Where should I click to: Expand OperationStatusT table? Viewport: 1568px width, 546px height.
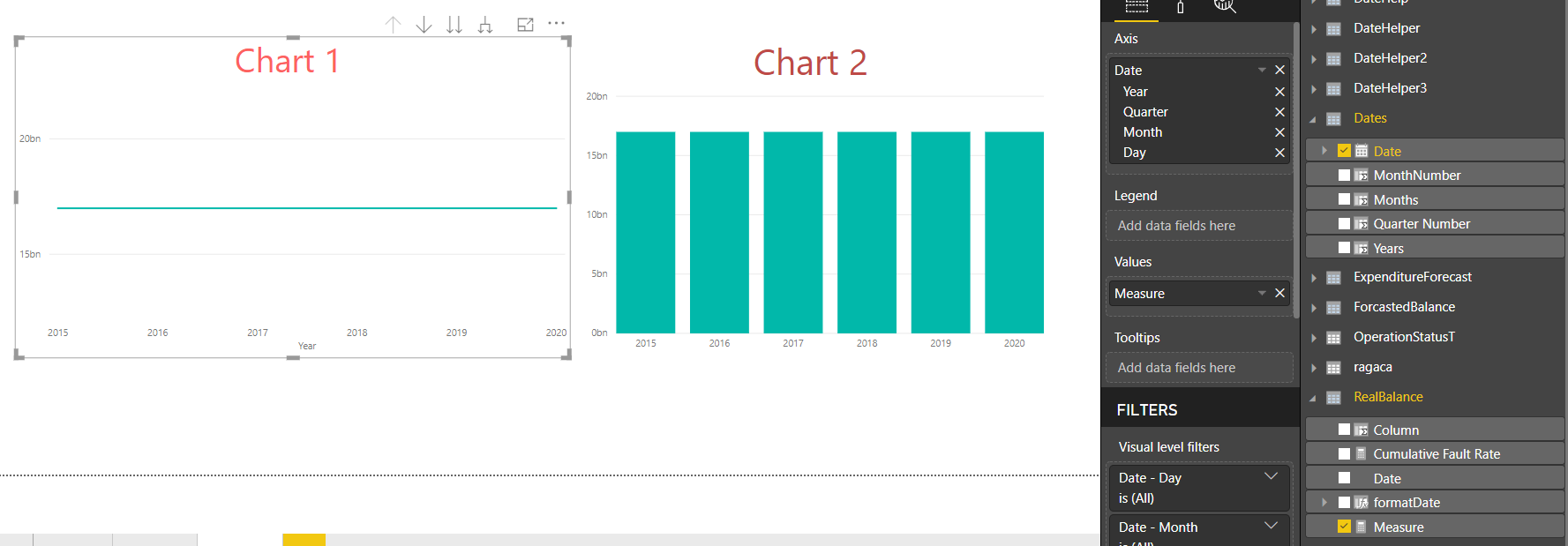[1314, 338]
